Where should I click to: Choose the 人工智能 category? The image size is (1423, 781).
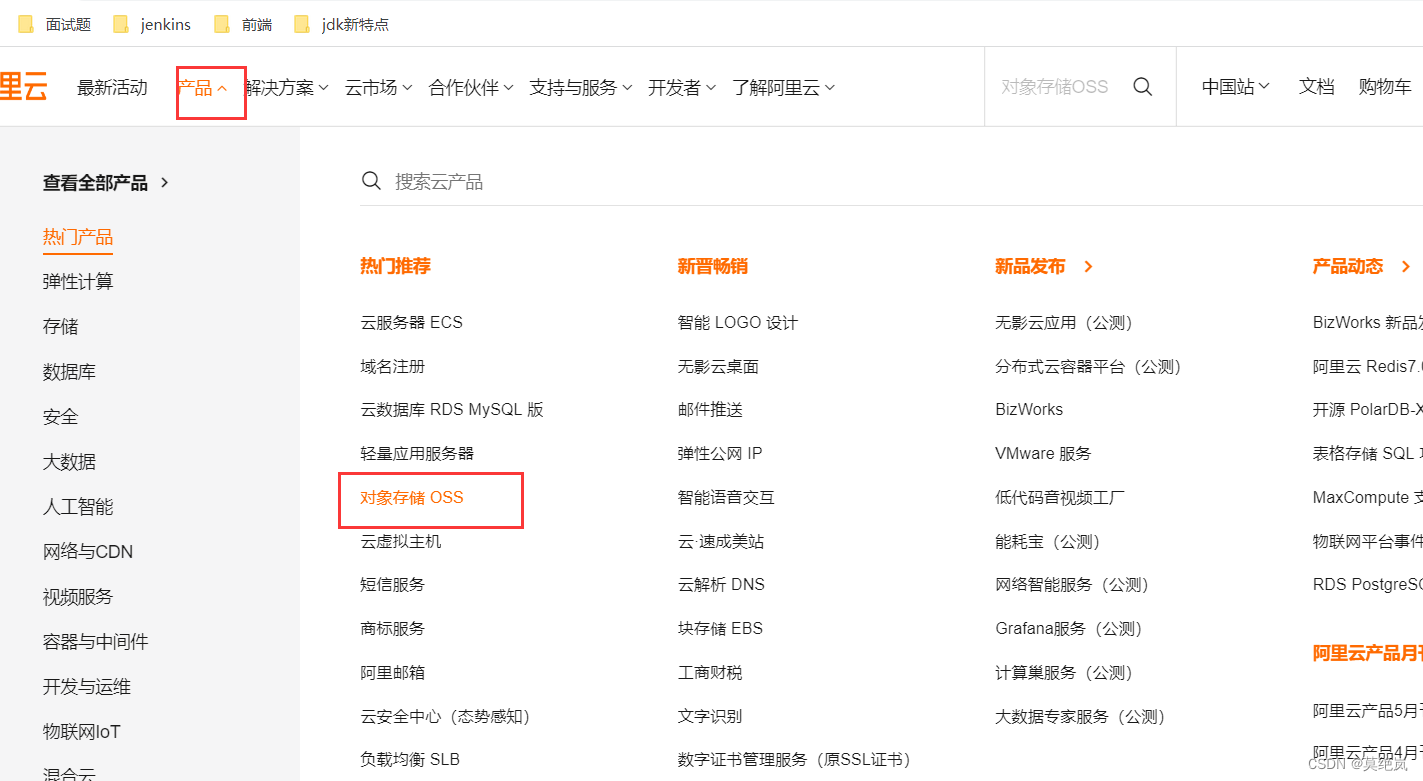click(78, 507)
